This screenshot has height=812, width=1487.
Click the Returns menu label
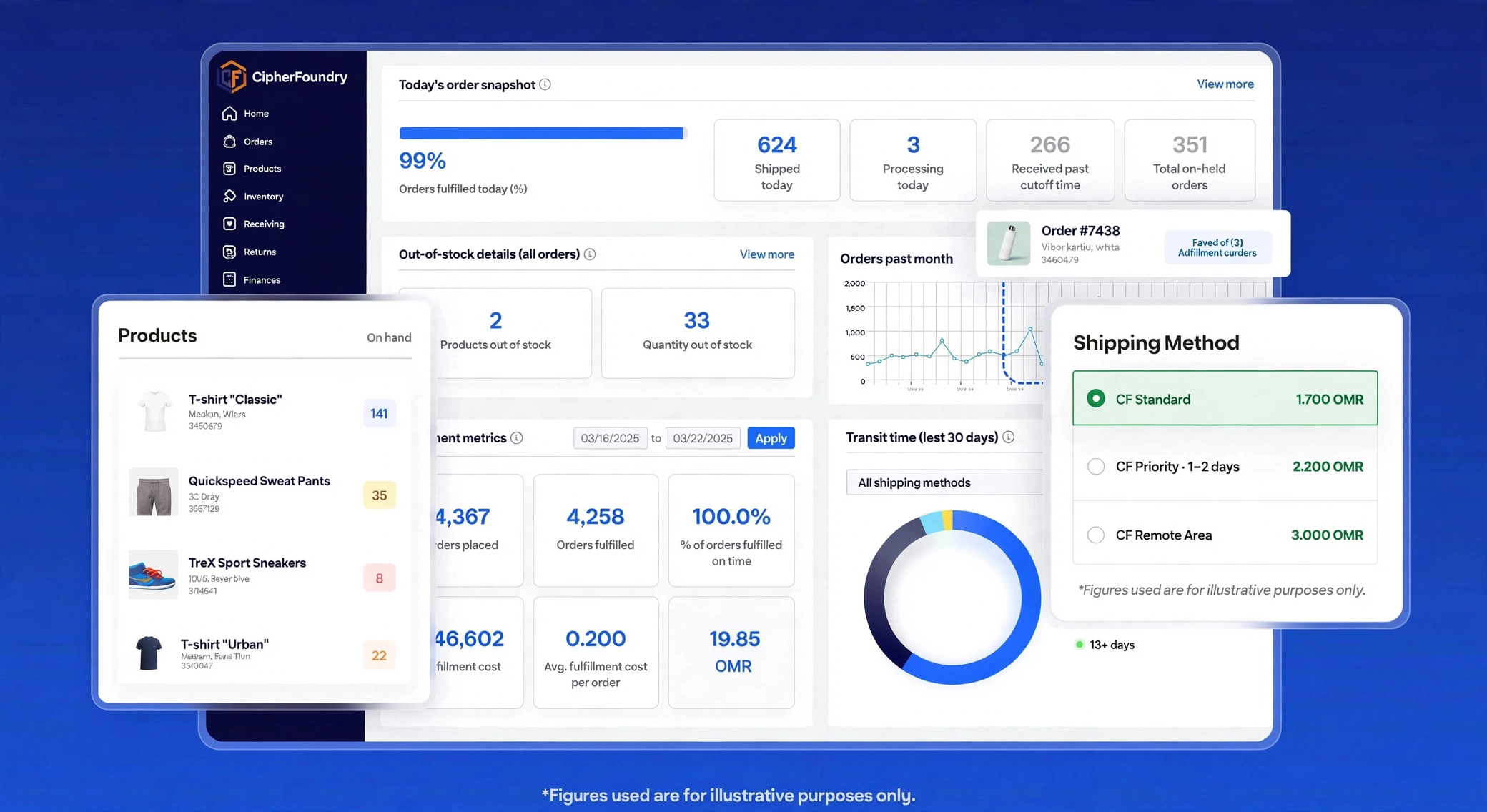pyautogui.click(x=260, y=252)
